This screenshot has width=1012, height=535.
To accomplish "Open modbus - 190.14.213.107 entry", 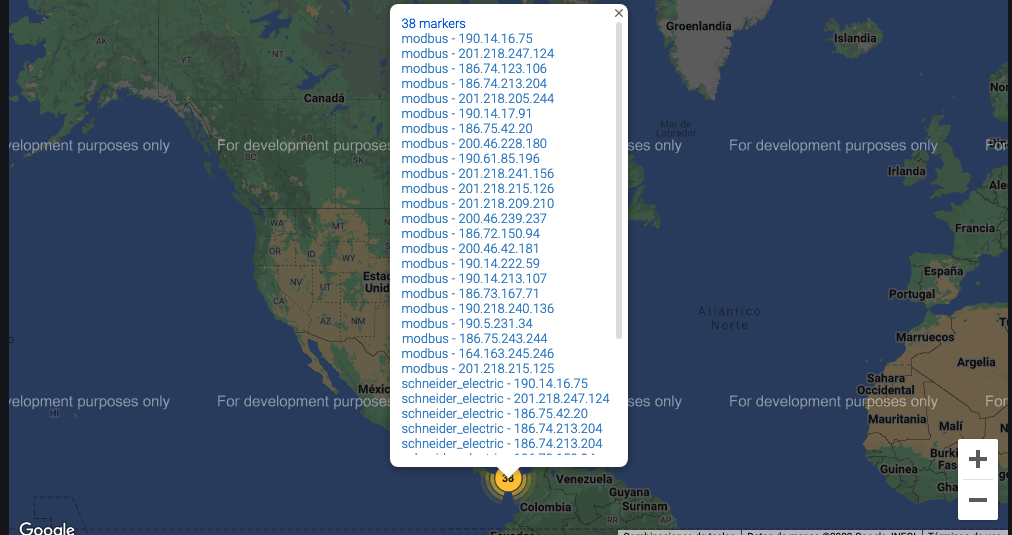I will pos(474,279).
